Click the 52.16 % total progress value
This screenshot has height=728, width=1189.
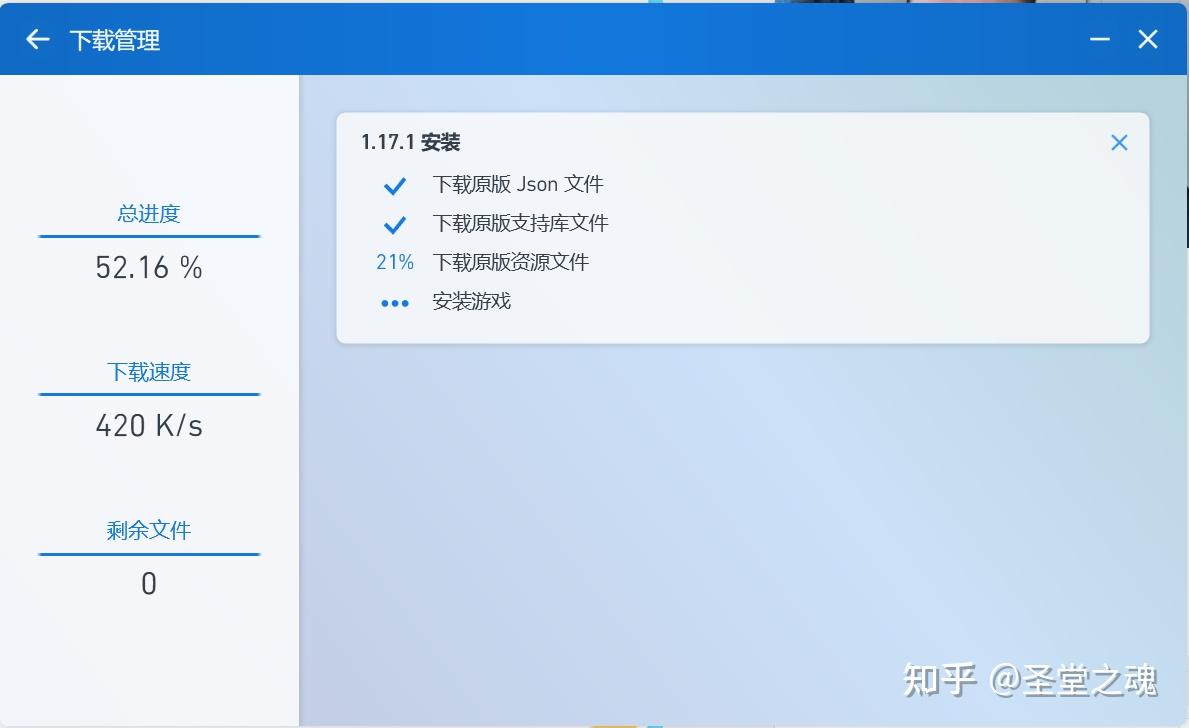pyautogui.click(x=148, y=267)
